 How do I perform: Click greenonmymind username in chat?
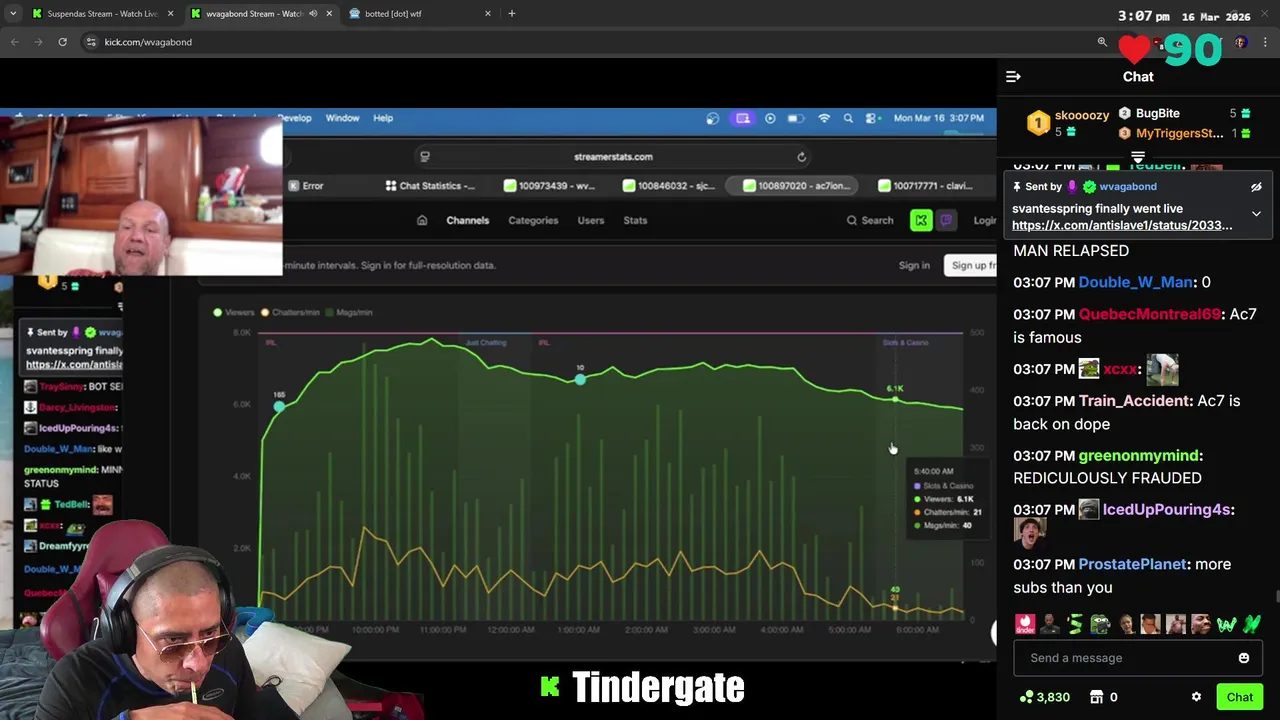[1139, 456]
